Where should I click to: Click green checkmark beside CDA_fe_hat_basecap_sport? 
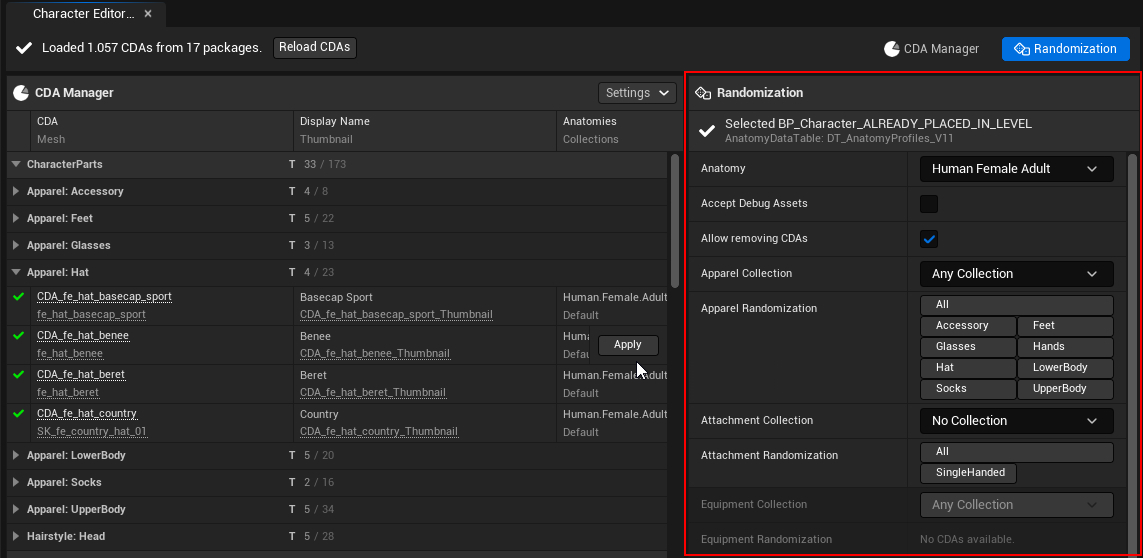click(18, 297)
